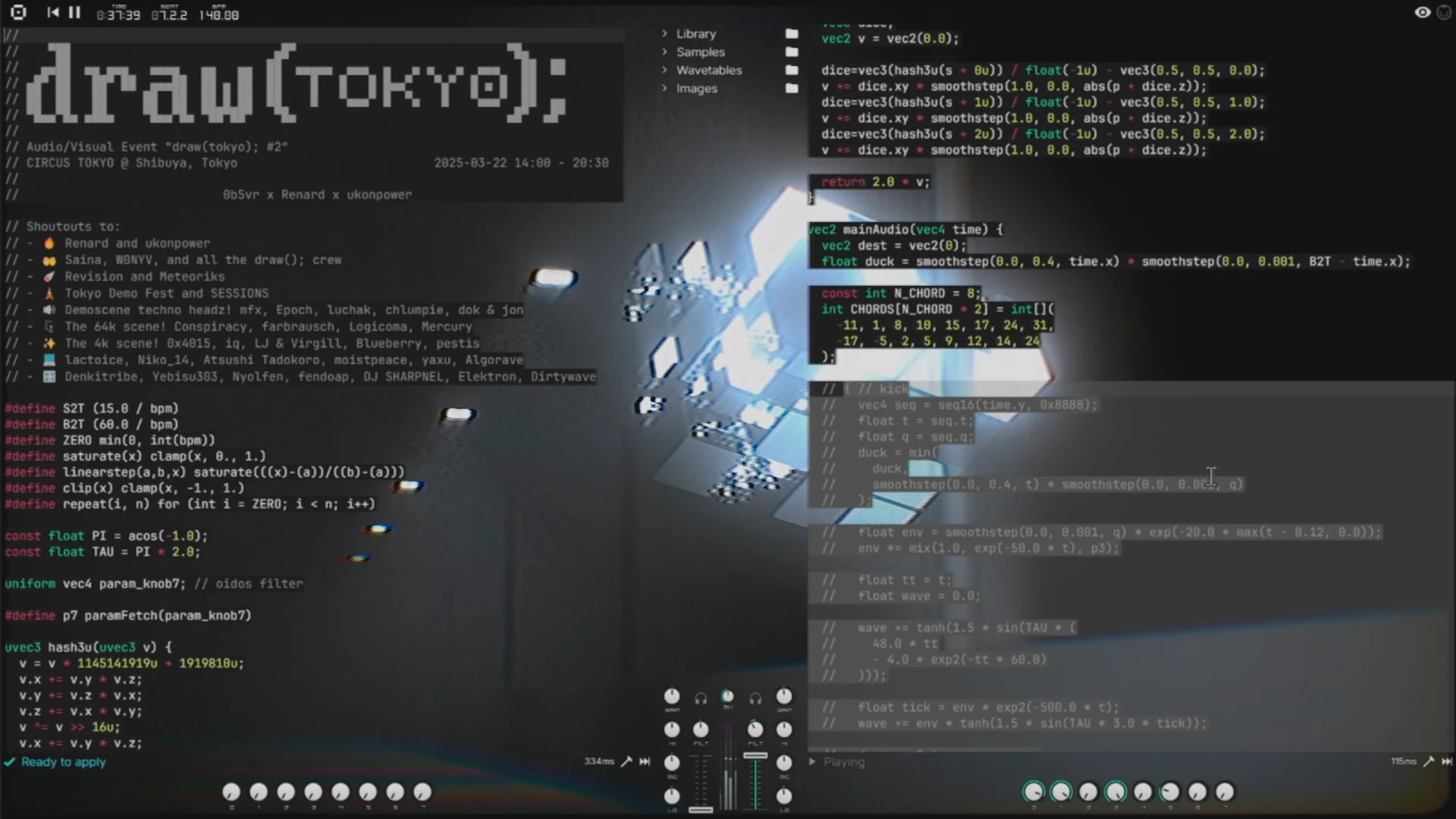
Task: Click the right channel MID knob
Action: [784, 762]
